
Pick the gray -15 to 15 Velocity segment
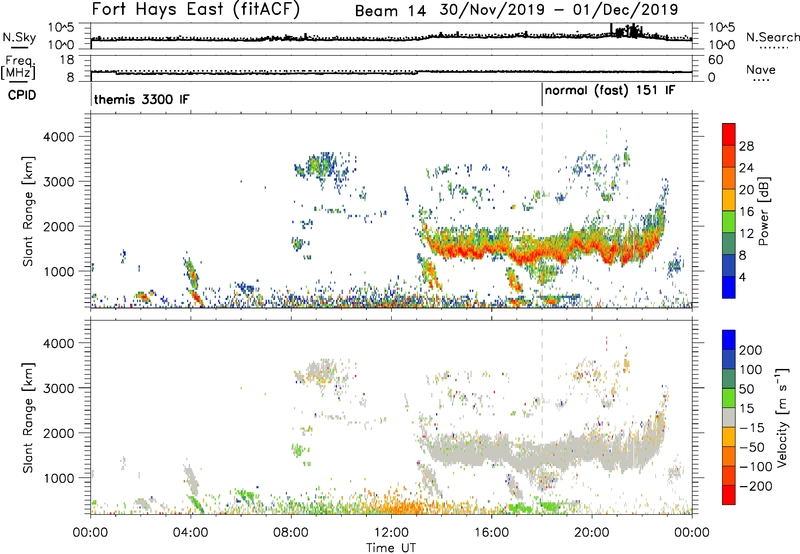coord(729,417)
